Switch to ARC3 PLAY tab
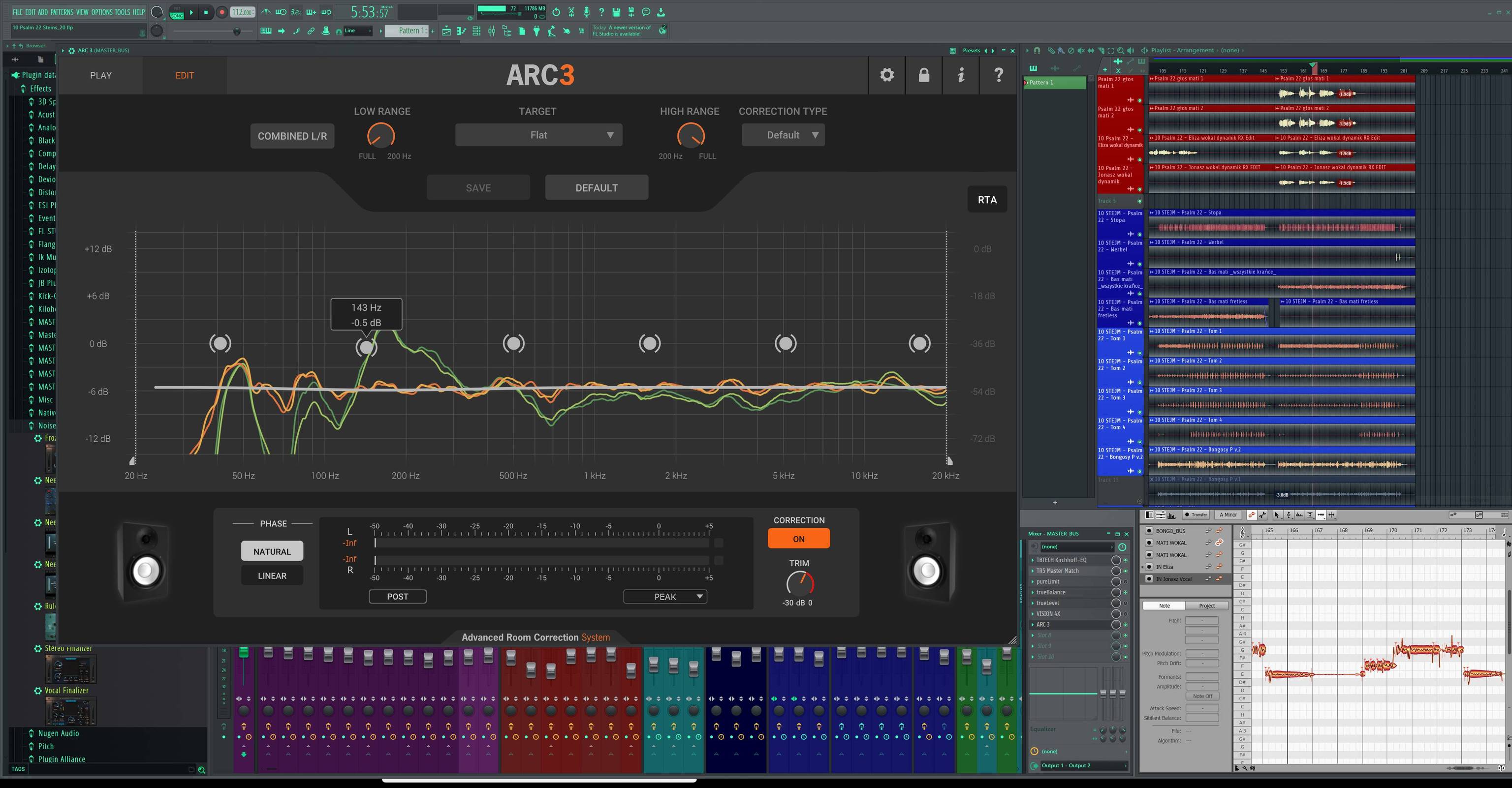 100,75
